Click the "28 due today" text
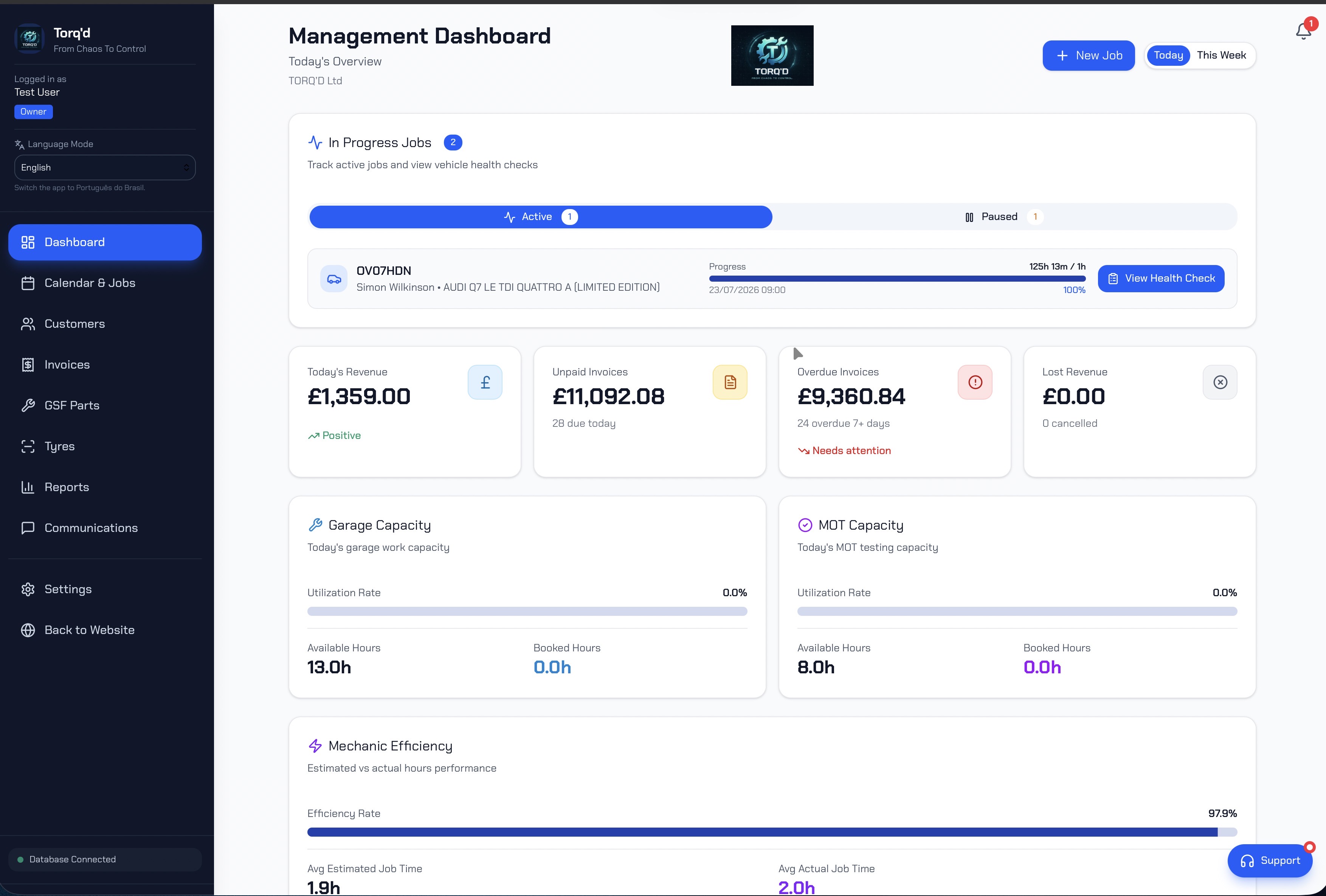1326x896 pixels. [584, 423]
